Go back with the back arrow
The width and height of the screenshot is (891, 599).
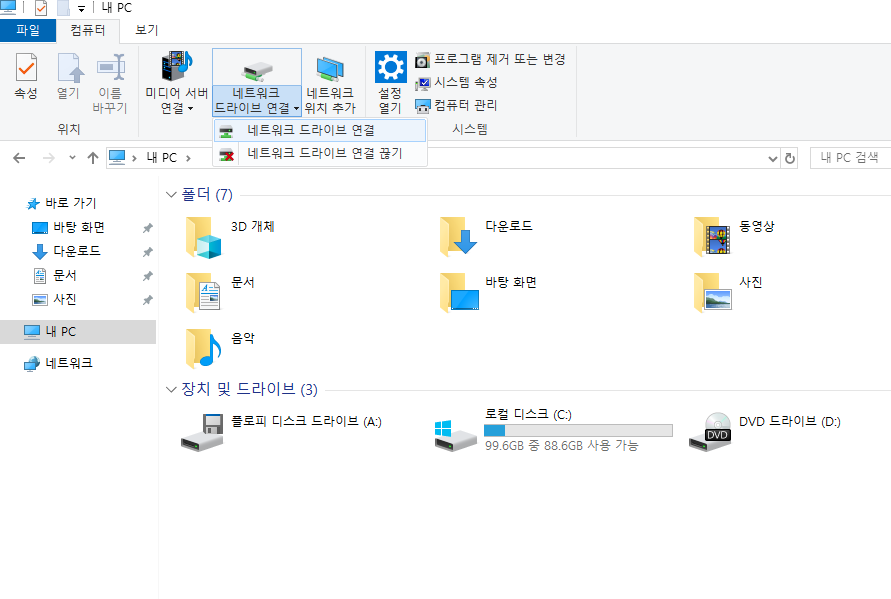19,158
